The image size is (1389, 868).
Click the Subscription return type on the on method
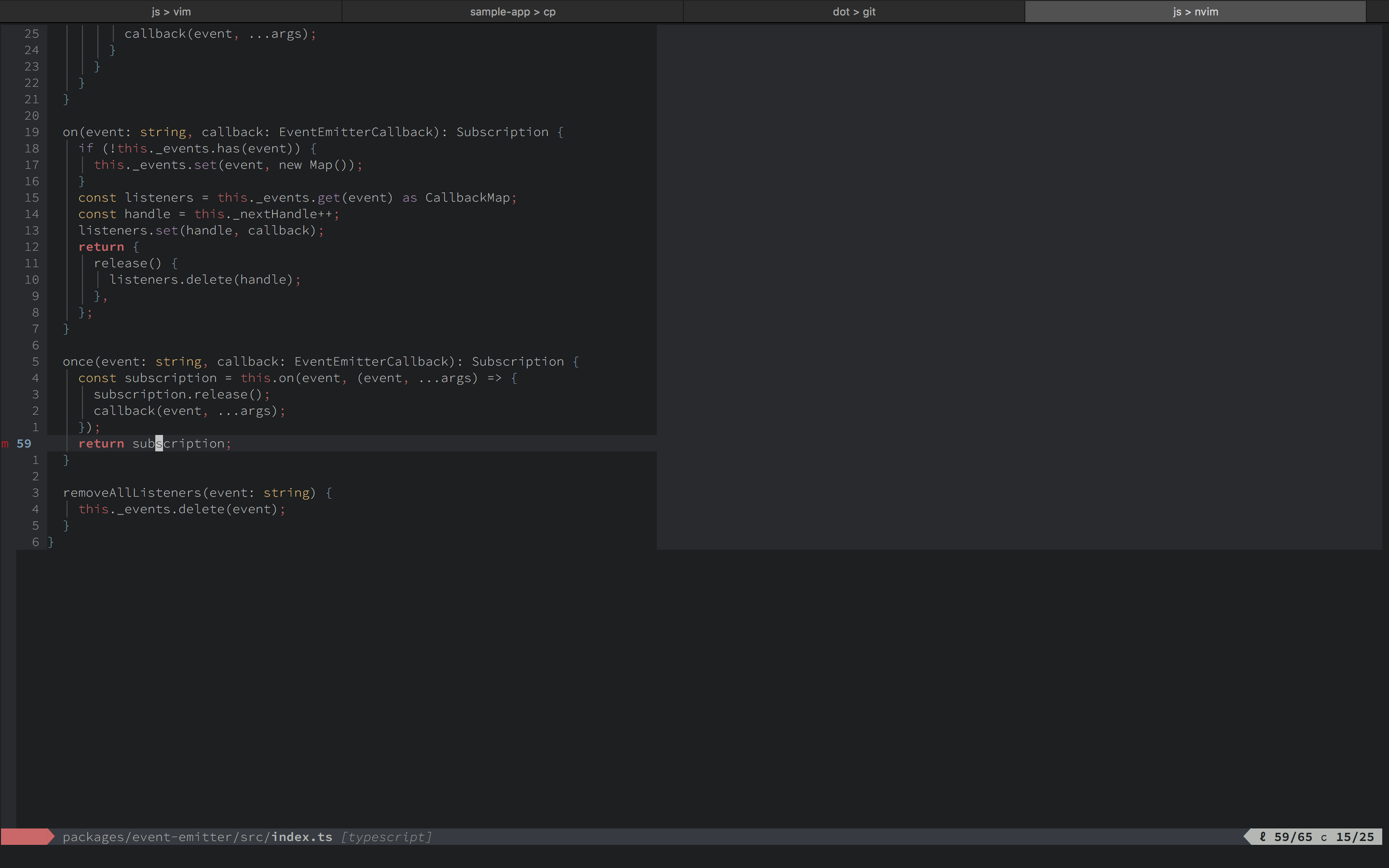click(x=502, y=132)
